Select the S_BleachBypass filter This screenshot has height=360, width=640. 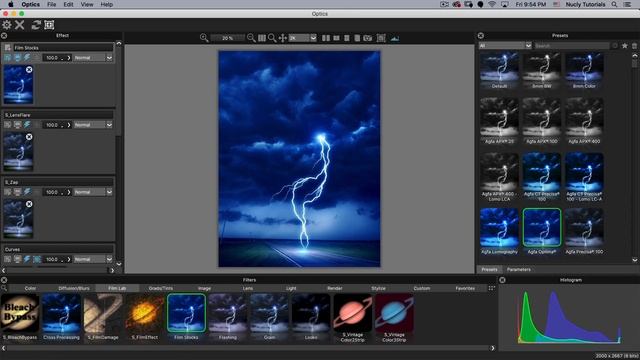coord(20,317)
